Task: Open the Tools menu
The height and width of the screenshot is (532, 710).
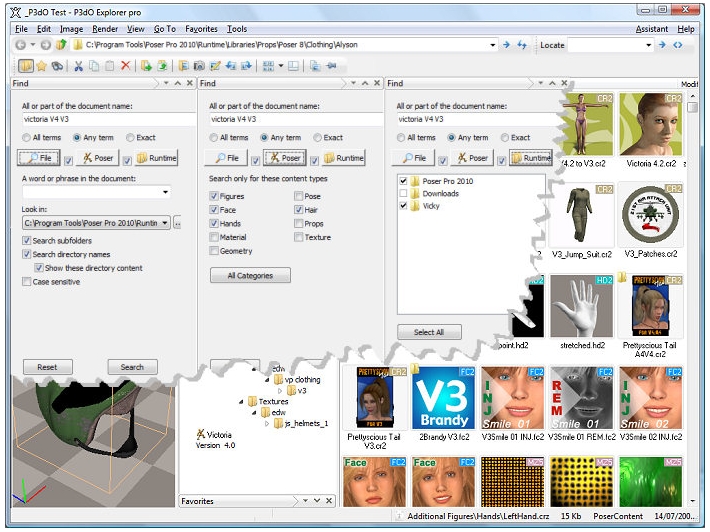Action: [x=237, y=29]
